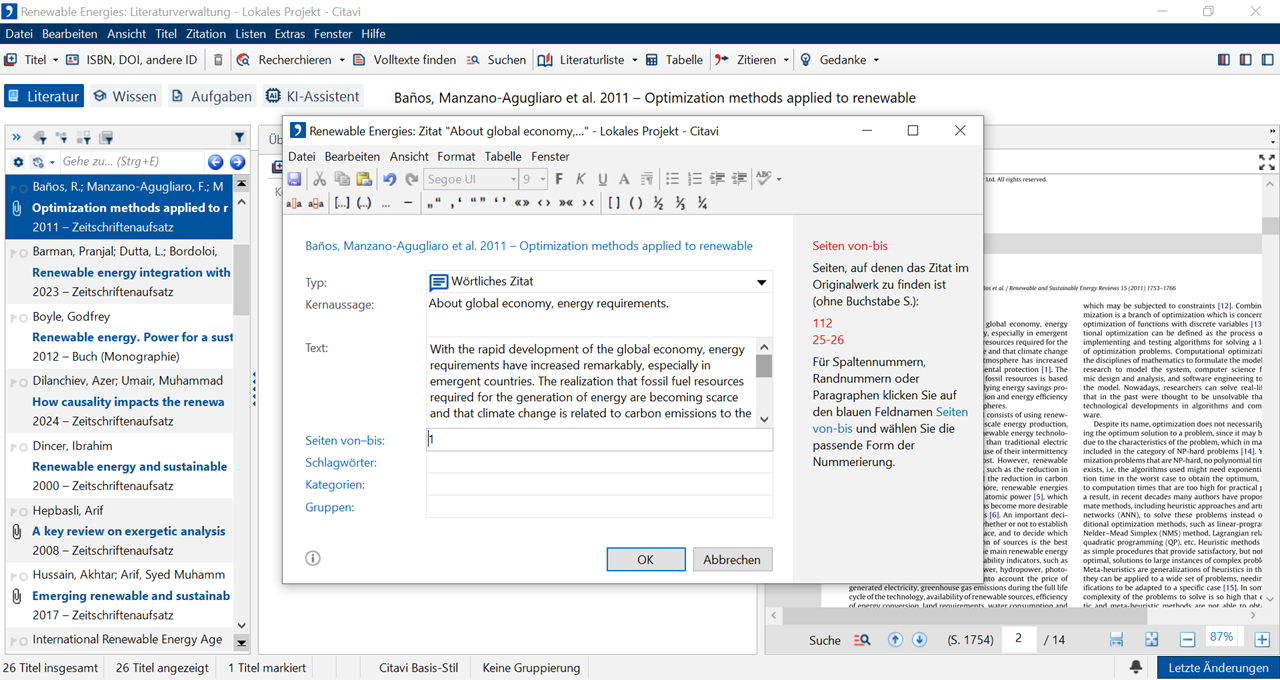
Task: Click the undo arrow icon
Action: [x=389, y=179]
